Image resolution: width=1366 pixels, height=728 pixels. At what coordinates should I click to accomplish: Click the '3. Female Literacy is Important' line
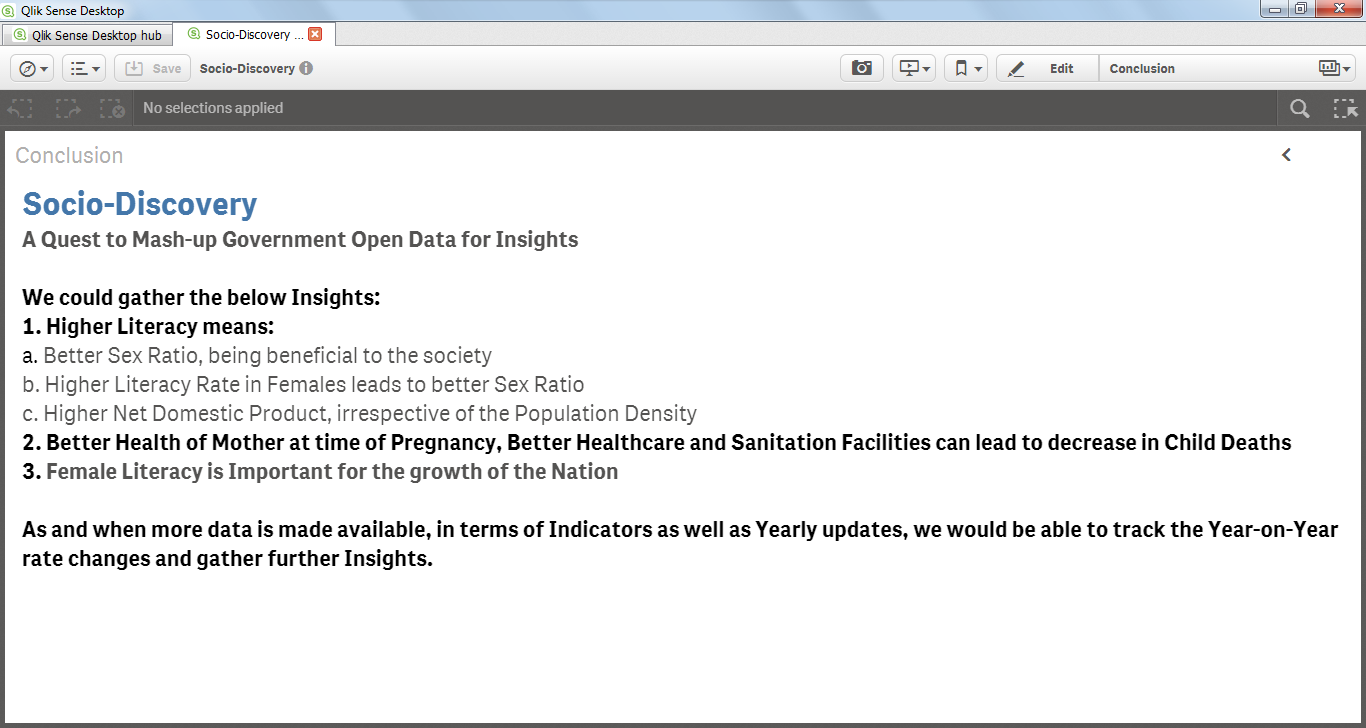pyautogui.click(x=320, y=472)
